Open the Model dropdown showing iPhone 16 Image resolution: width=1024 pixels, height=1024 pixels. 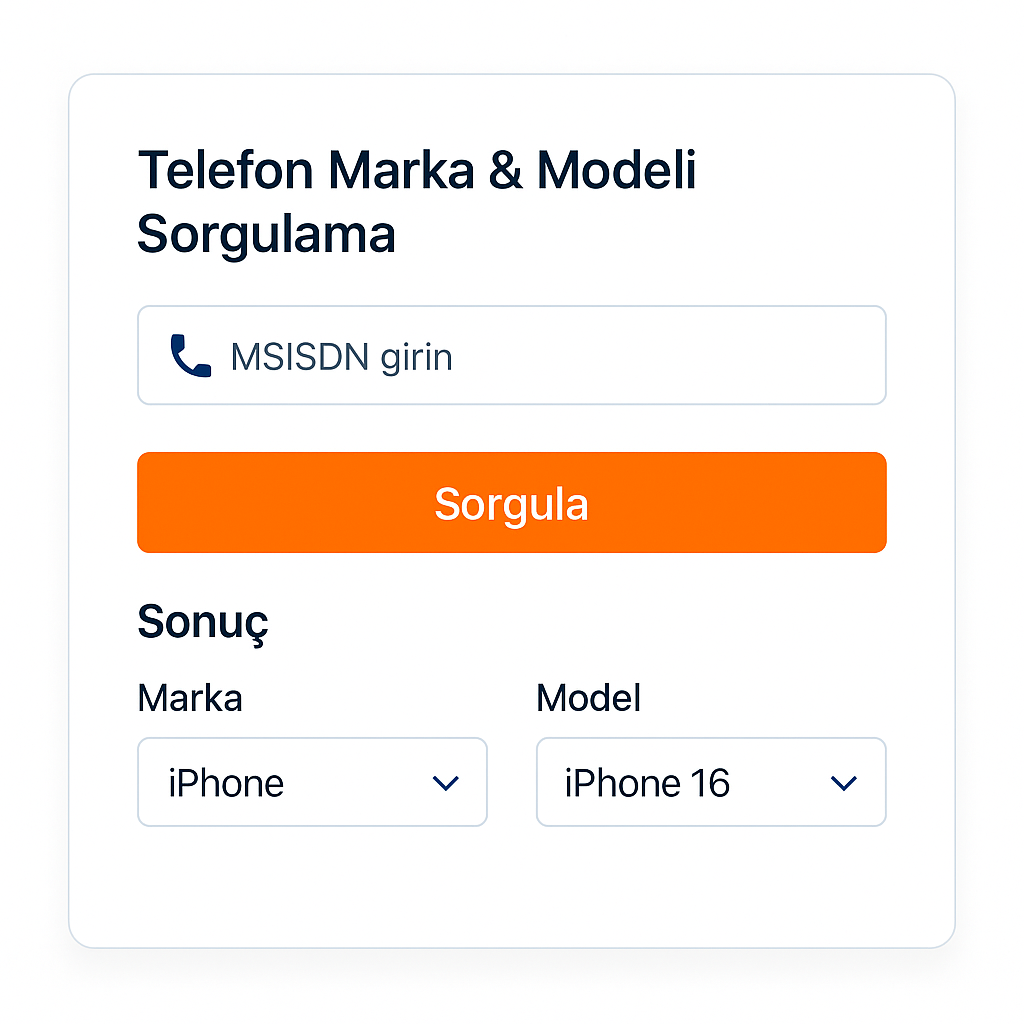pos(711,782)
